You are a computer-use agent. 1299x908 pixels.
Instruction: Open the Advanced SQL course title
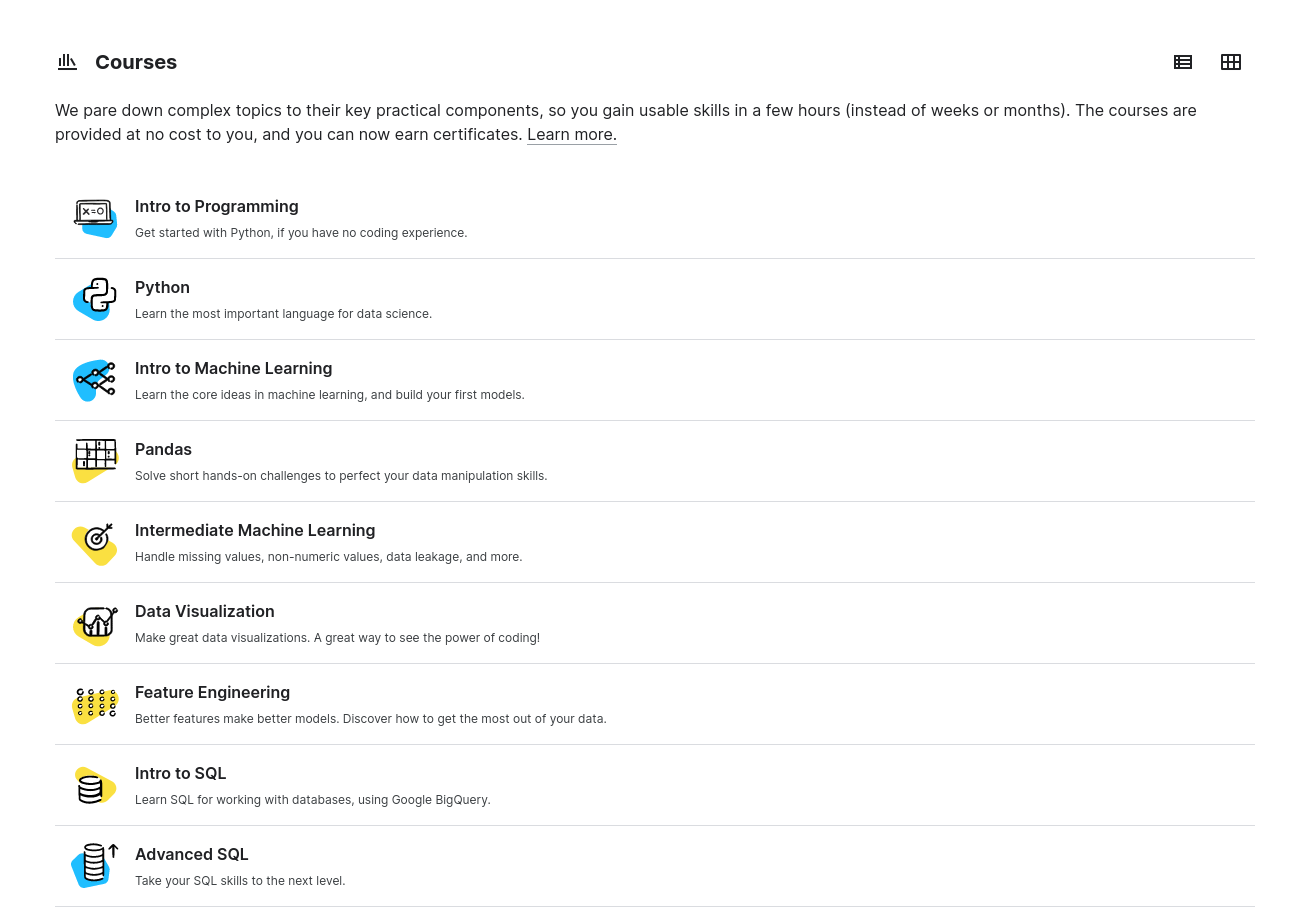click(191, 854)
